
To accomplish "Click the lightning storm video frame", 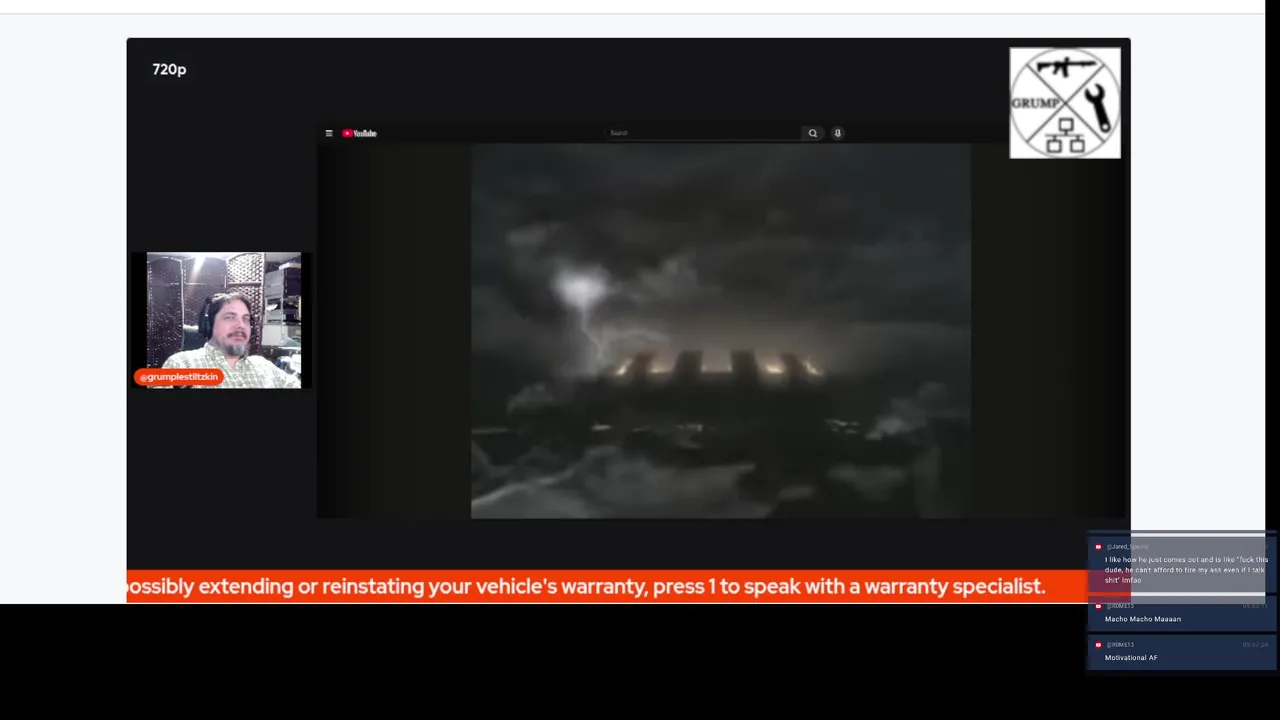I will (x=720, y=331).
